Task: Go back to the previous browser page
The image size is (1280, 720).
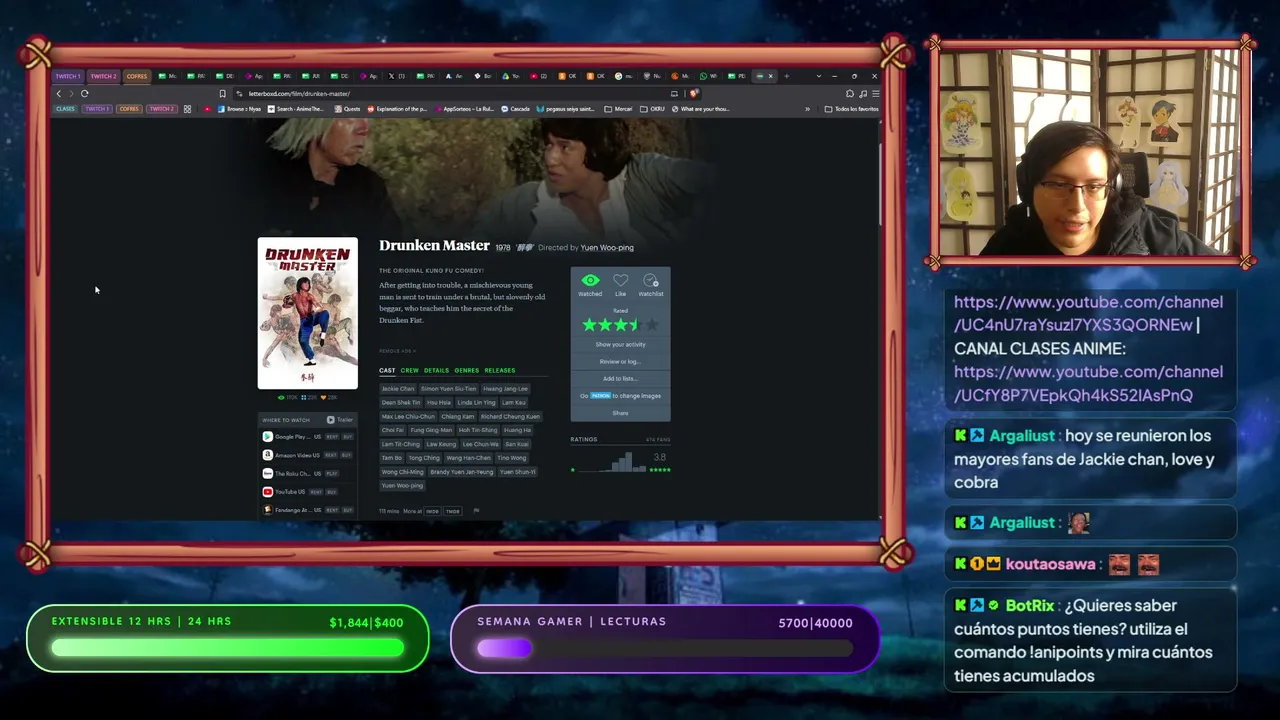Action: [x=59, y=93]
